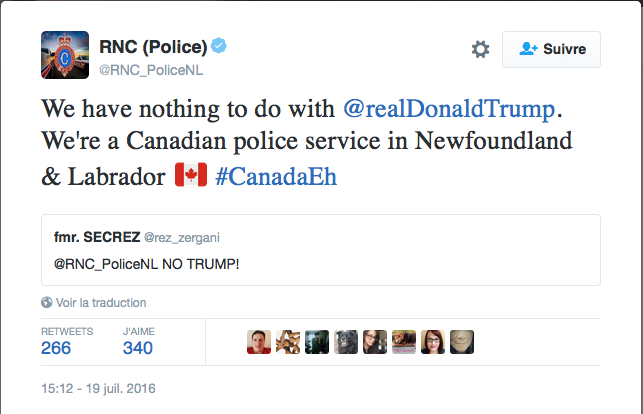Click the Canadian flag emoji
643x414 pixels.
[191, 175]
